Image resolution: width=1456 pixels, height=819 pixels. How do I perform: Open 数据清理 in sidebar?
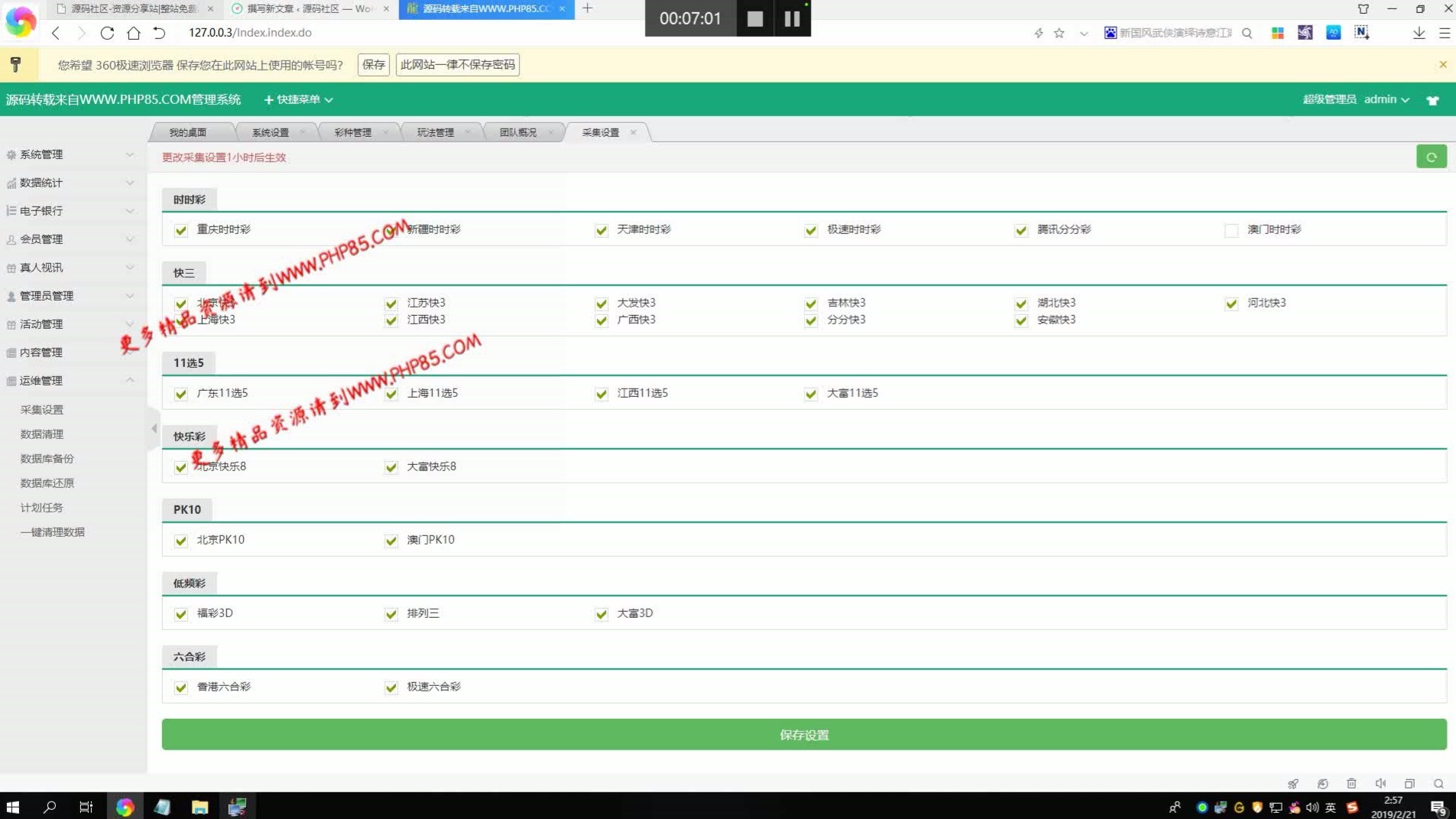coord(42,434)
